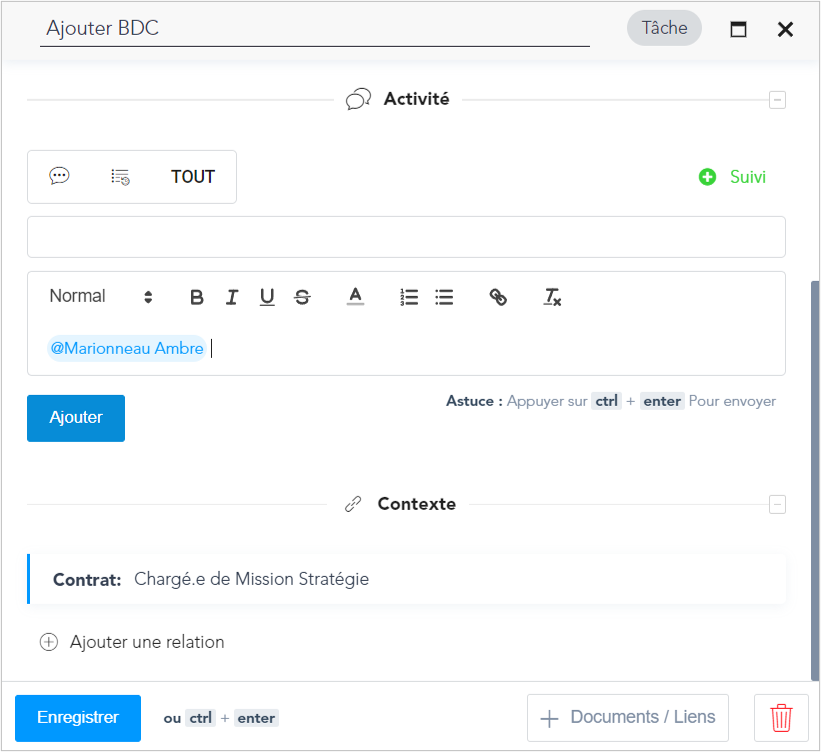The height and width of the screenshot is (752, 821).
Task: Open the text color picker
Action: (x=356, y=297)
